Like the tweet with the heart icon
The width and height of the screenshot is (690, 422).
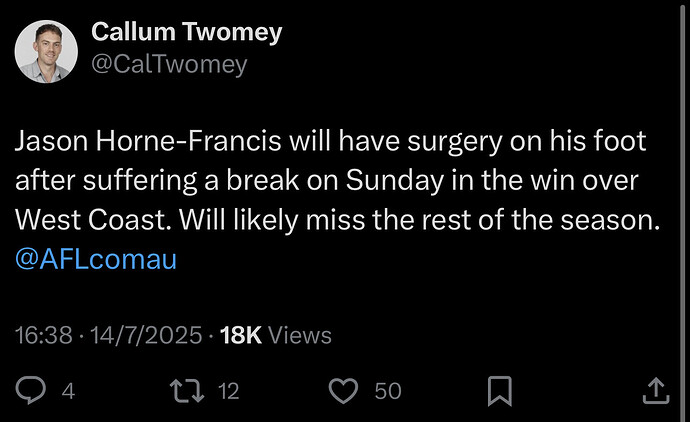tap(343, 390)
